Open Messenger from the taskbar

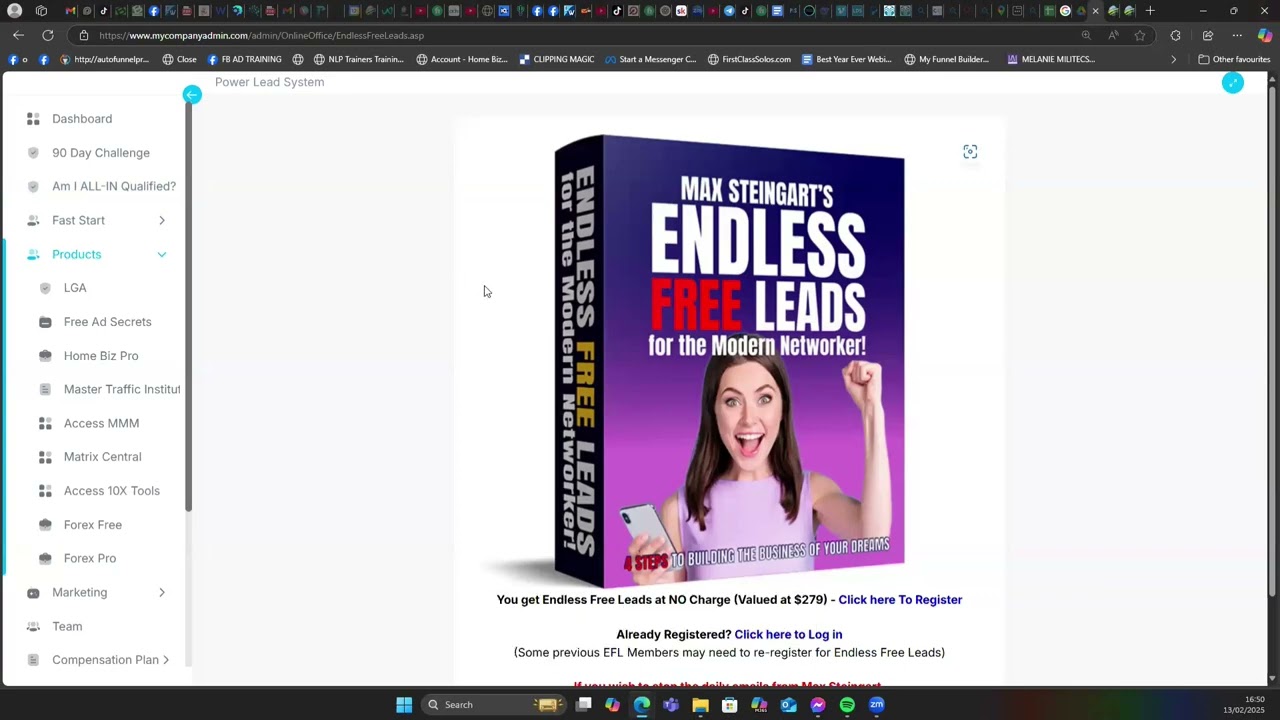[x=818, y=705]
